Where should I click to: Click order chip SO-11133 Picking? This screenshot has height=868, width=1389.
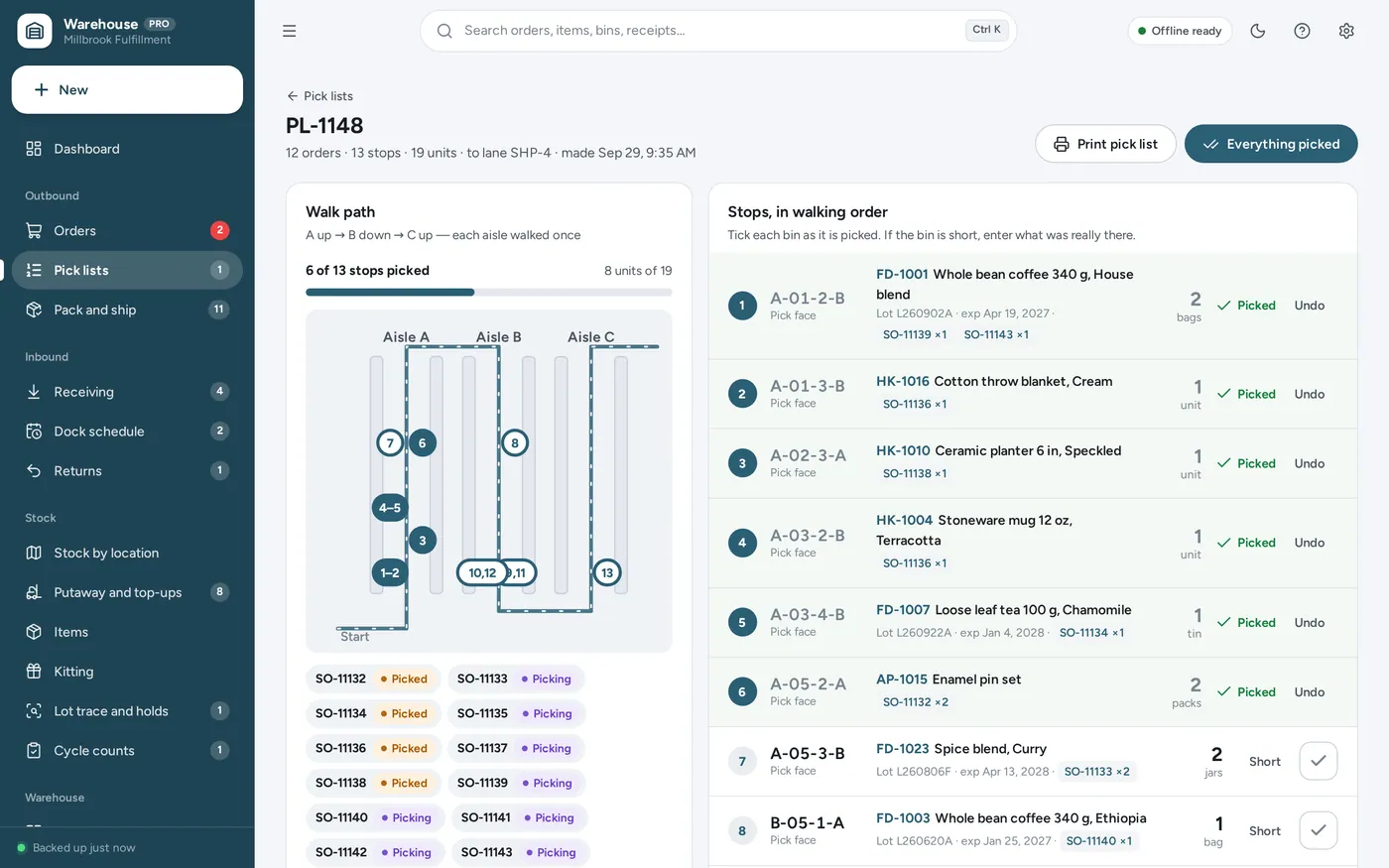coord(516,679)
